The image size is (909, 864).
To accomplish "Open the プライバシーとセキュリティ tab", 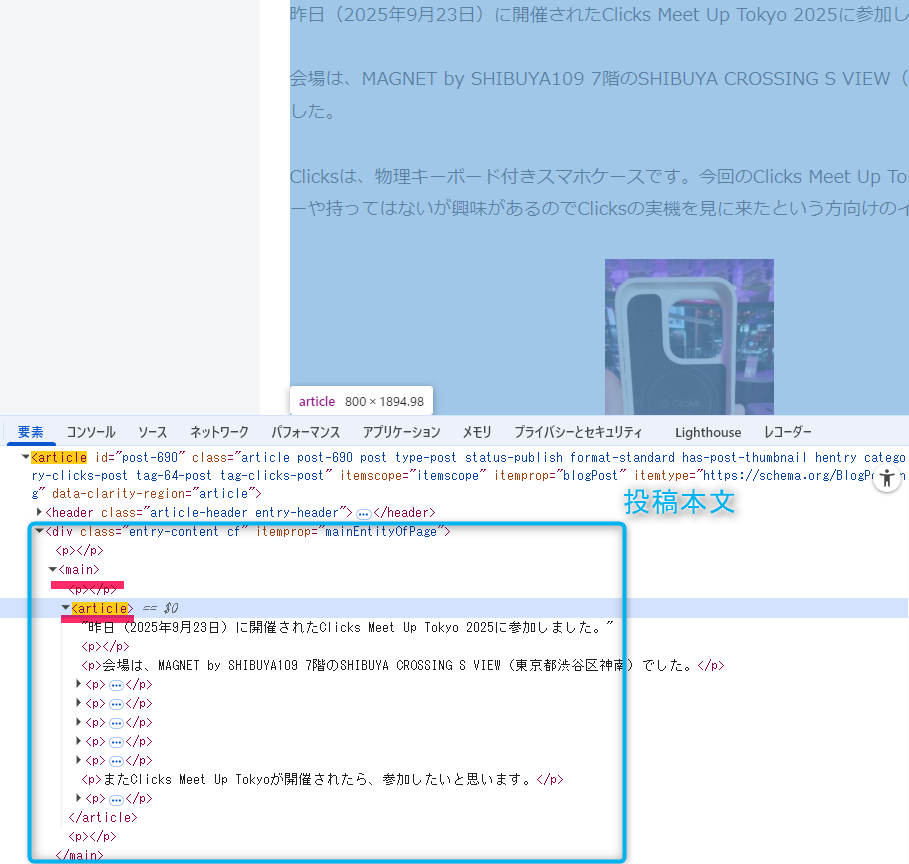I will [x=578, y=432].
